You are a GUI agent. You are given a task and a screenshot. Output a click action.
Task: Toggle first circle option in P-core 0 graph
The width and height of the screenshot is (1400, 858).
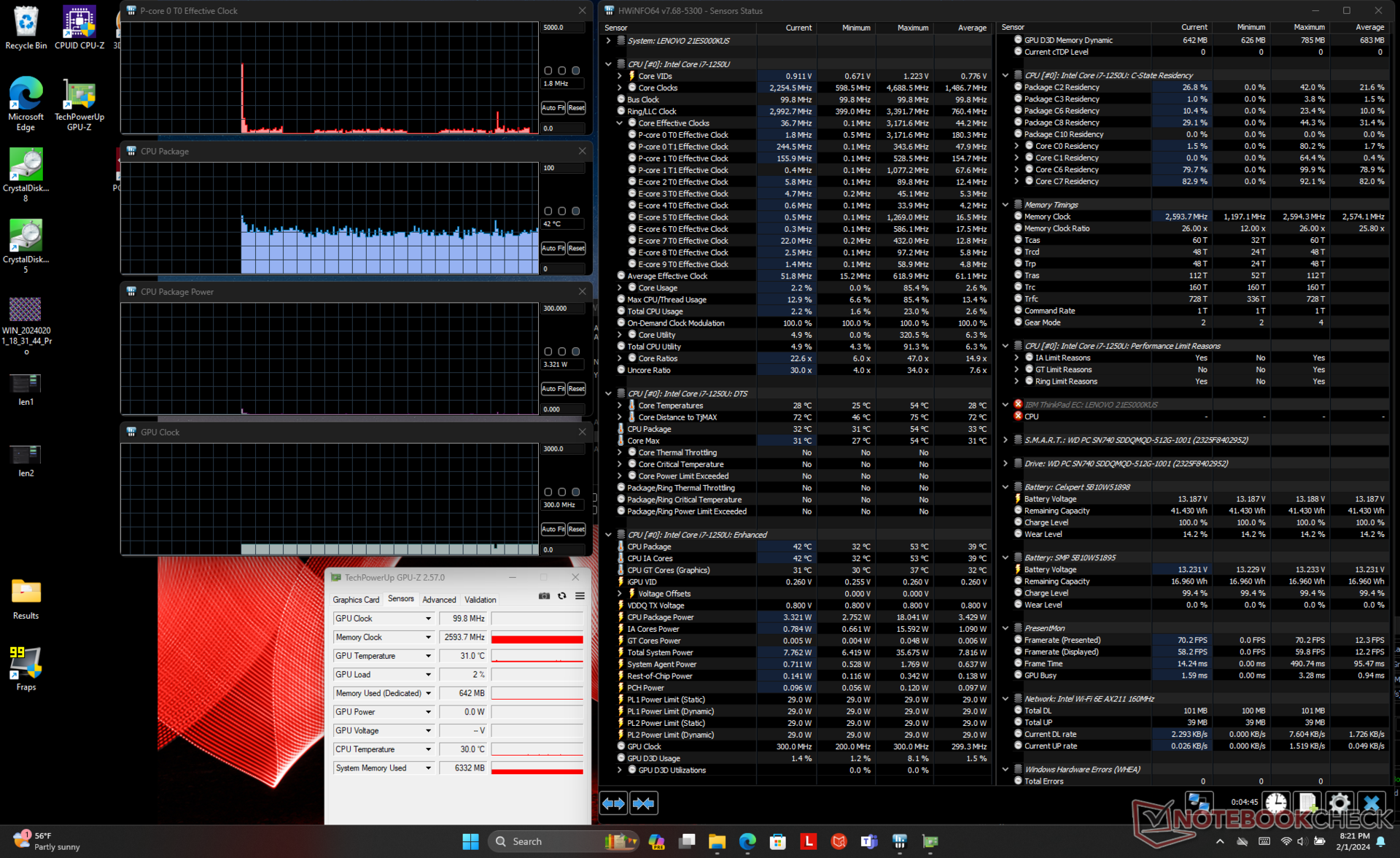[548, 71]
